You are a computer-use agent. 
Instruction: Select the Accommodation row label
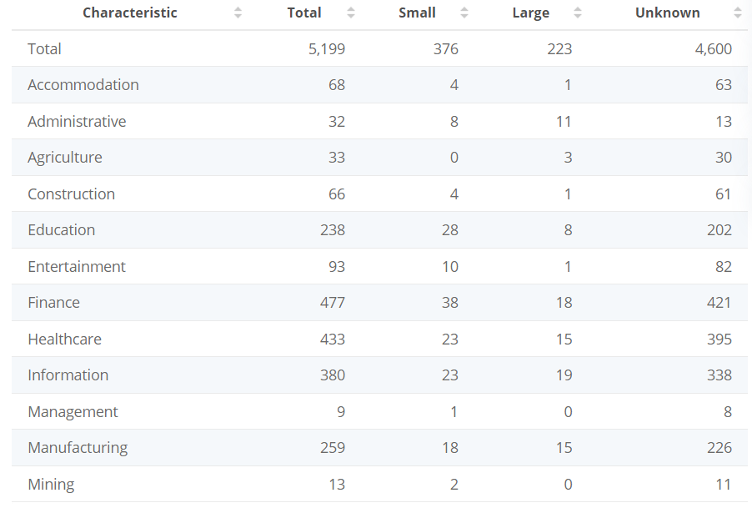tap(83, 85)
